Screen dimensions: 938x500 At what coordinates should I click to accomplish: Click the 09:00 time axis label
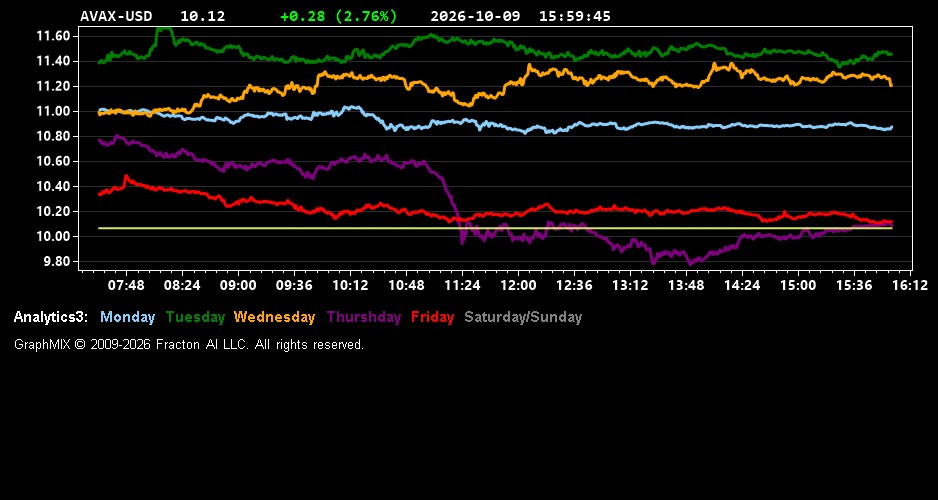238,286
